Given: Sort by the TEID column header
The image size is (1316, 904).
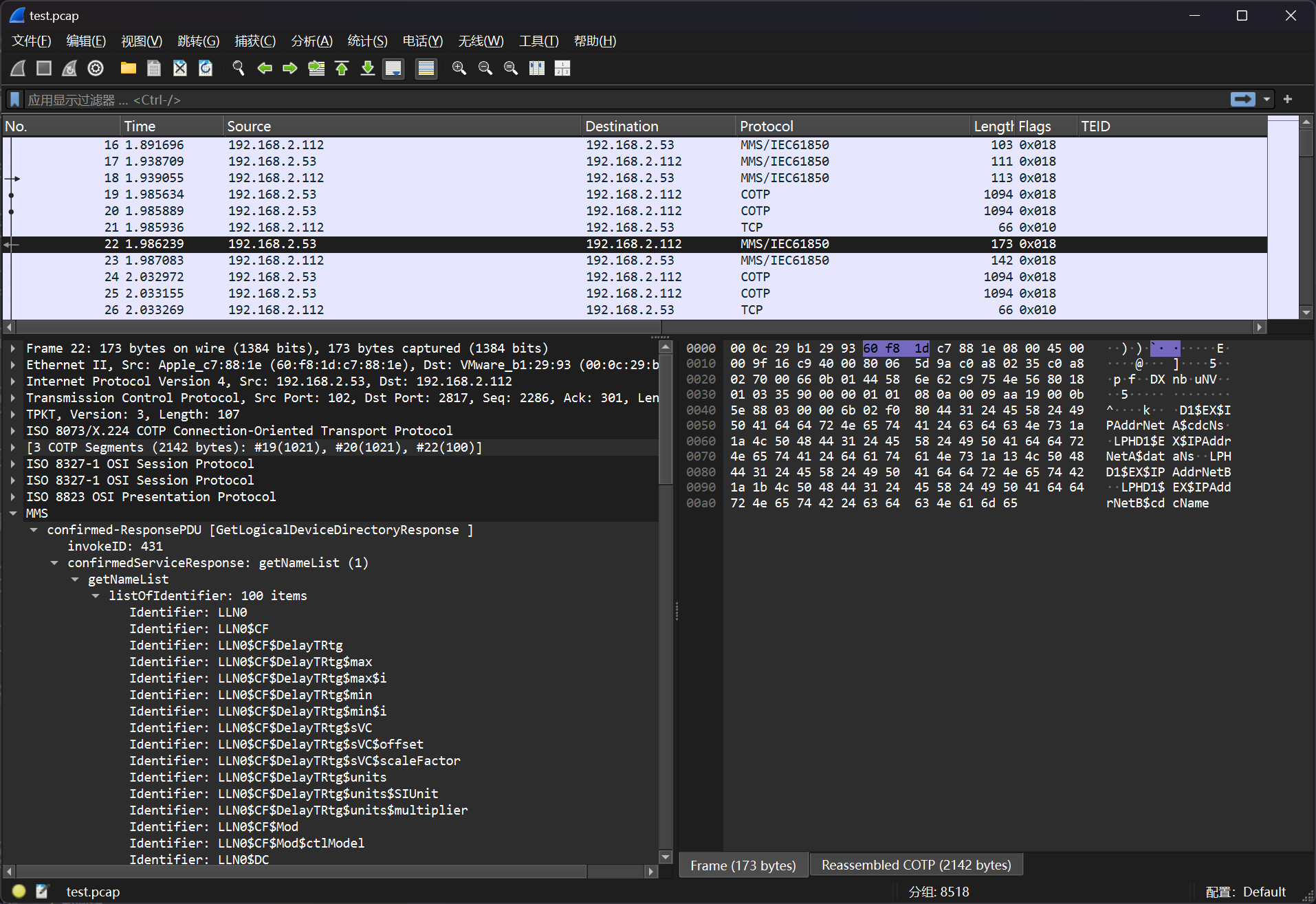Looking at the screenshot, I should click(x=1172, y=126).
